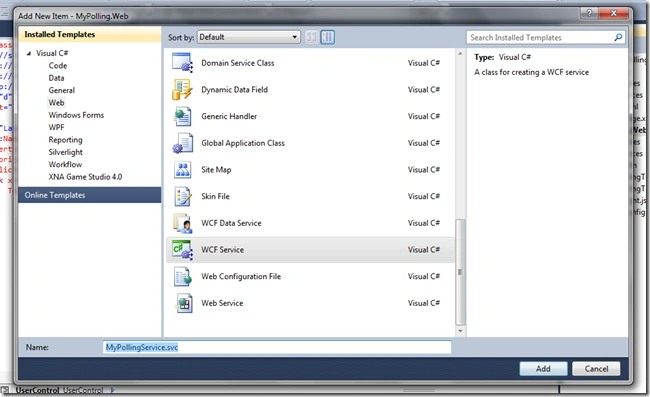Click the Web Configuration File label
The height and width of the screenshot is (397, 650).
click(x=241, y=276)
